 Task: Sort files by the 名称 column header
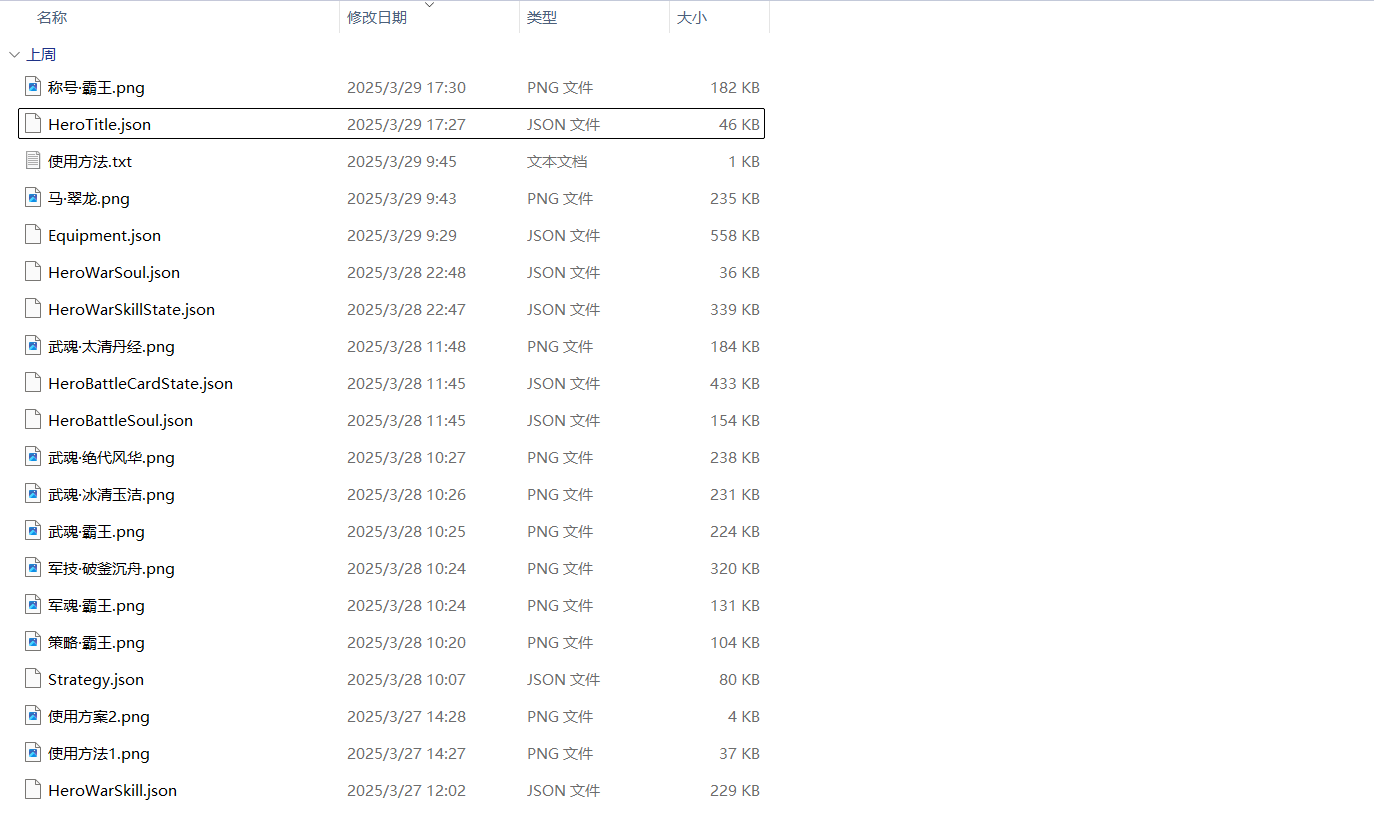pos(52,18)
